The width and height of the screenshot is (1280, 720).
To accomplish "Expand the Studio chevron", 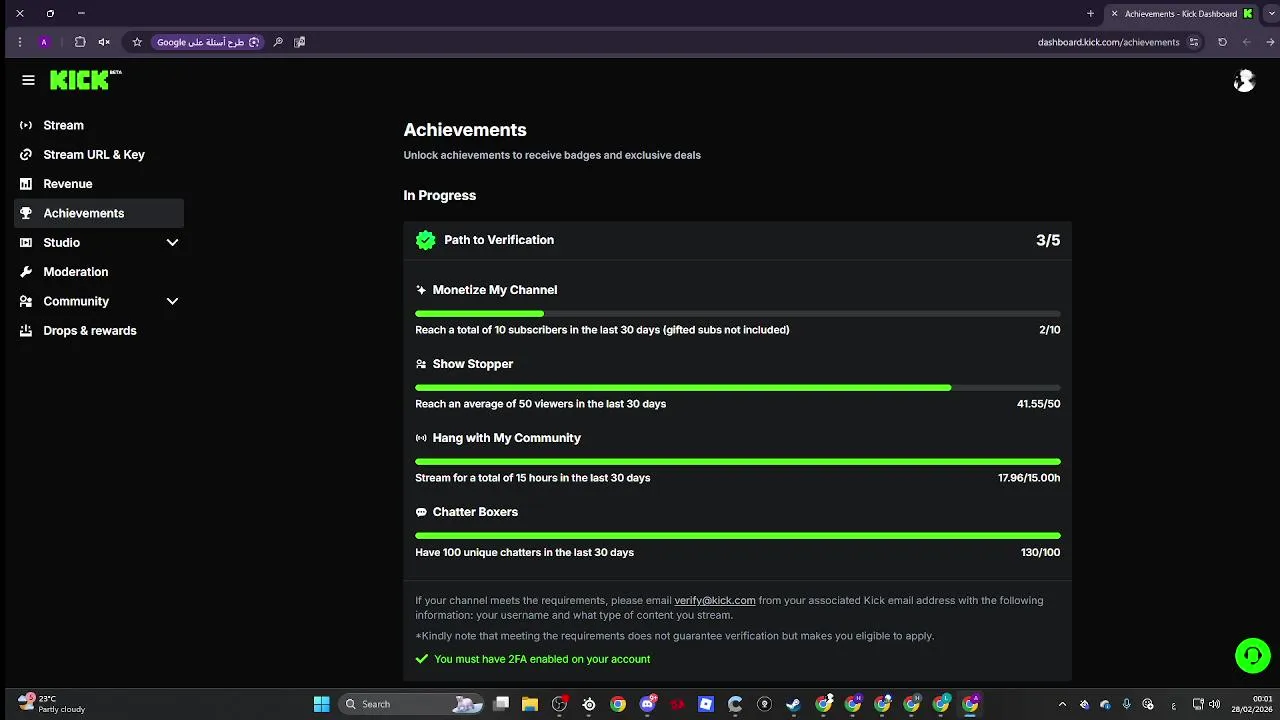I will coord(172,243).
